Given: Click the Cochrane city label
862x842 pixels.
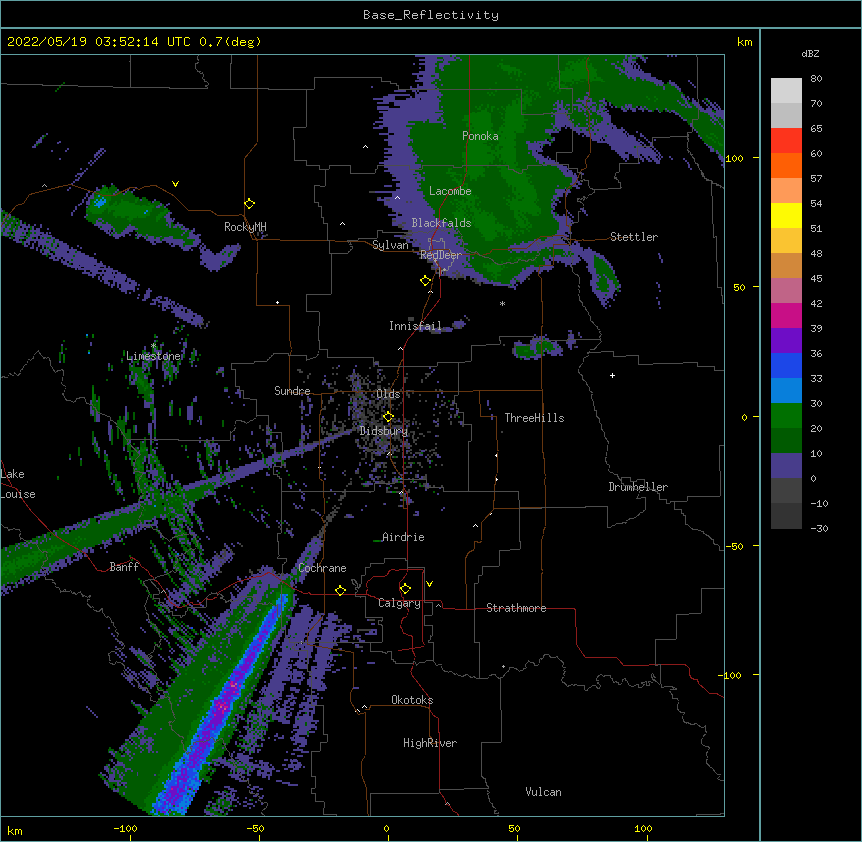Looking at the screenshot, I should pyautogui.click(x=322, y=568).
